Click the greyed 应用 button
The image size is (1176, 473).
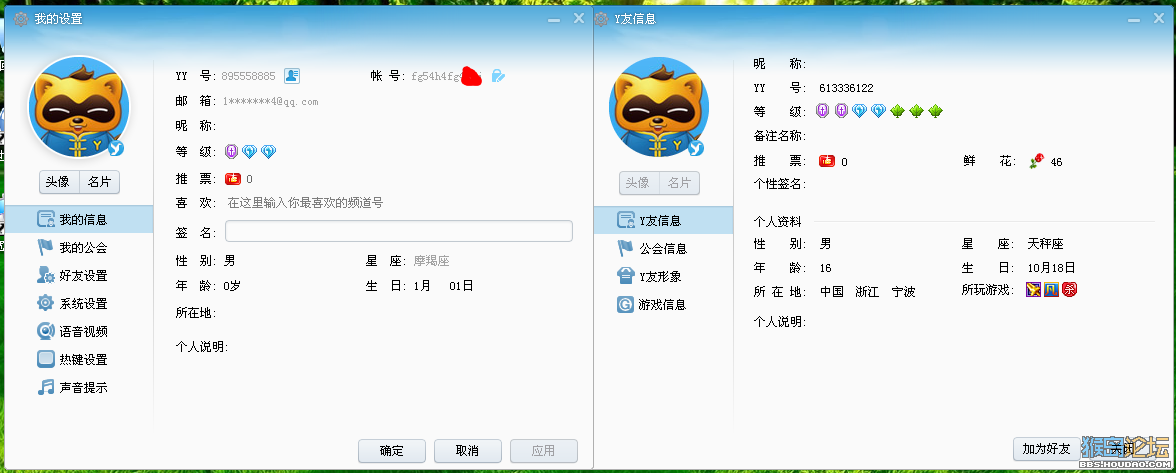click(x=544, y=451)
